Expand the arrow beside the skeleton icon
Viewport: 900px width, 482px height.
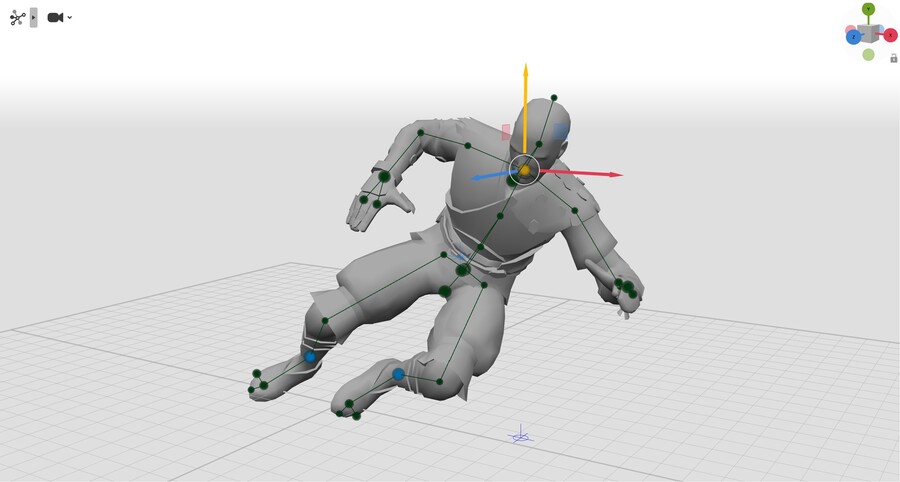point(34,18)
